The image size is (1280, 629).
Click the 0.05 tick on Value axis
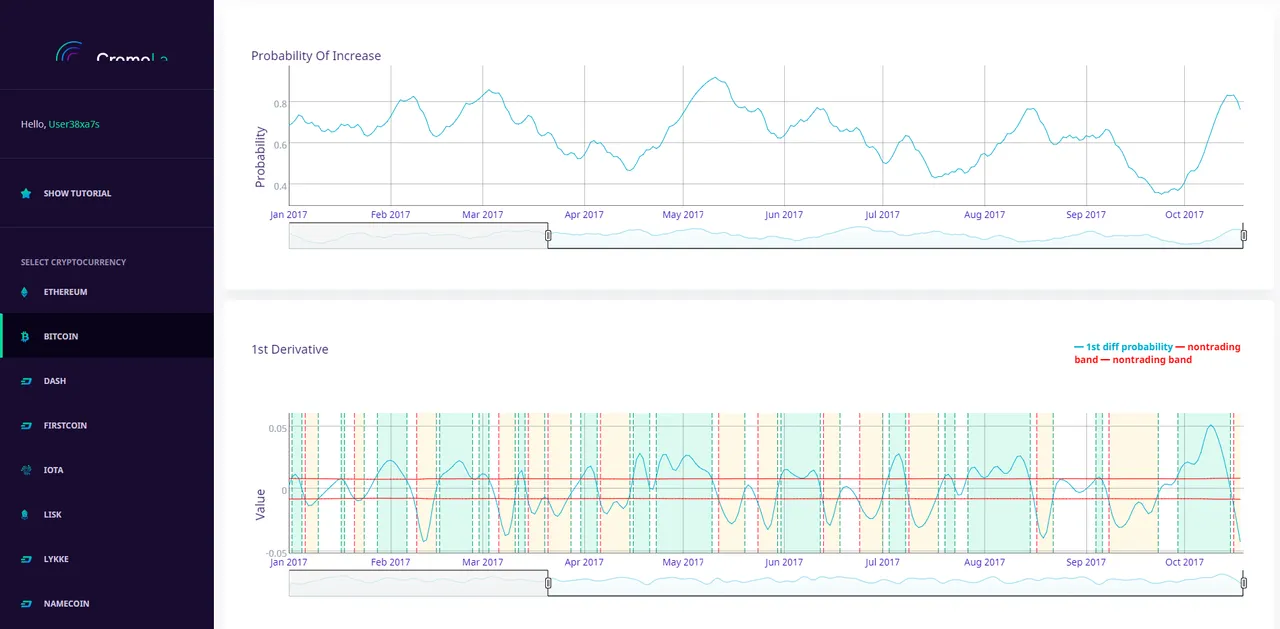click(277, 428)
